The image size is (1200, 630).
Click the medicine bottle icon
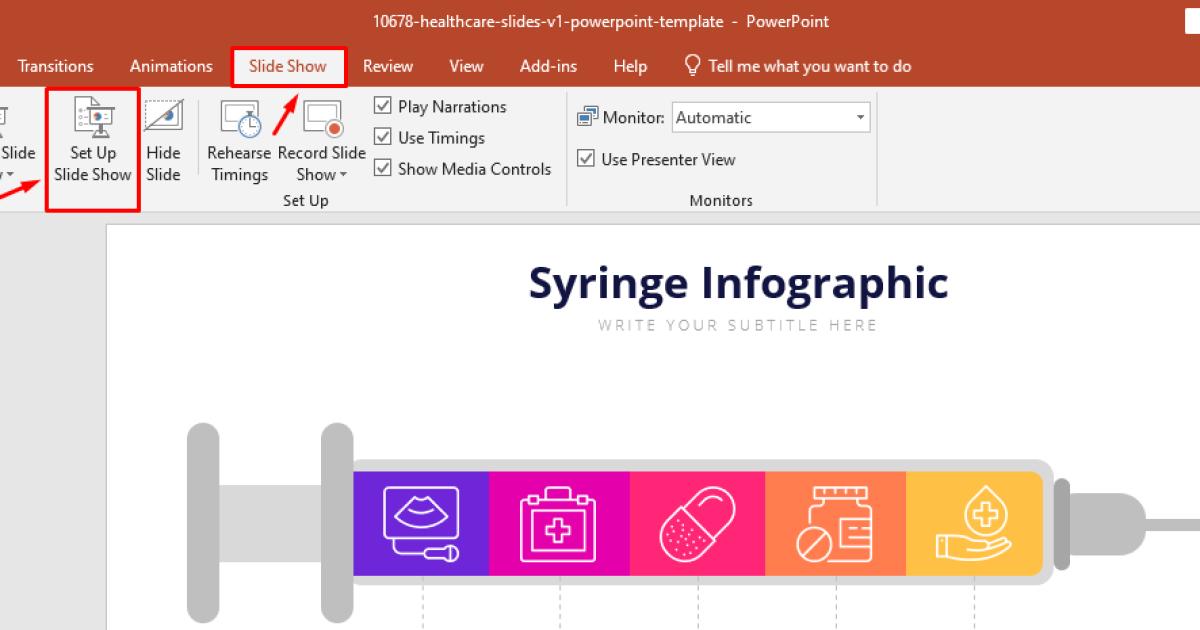click(x=835, y=523)
